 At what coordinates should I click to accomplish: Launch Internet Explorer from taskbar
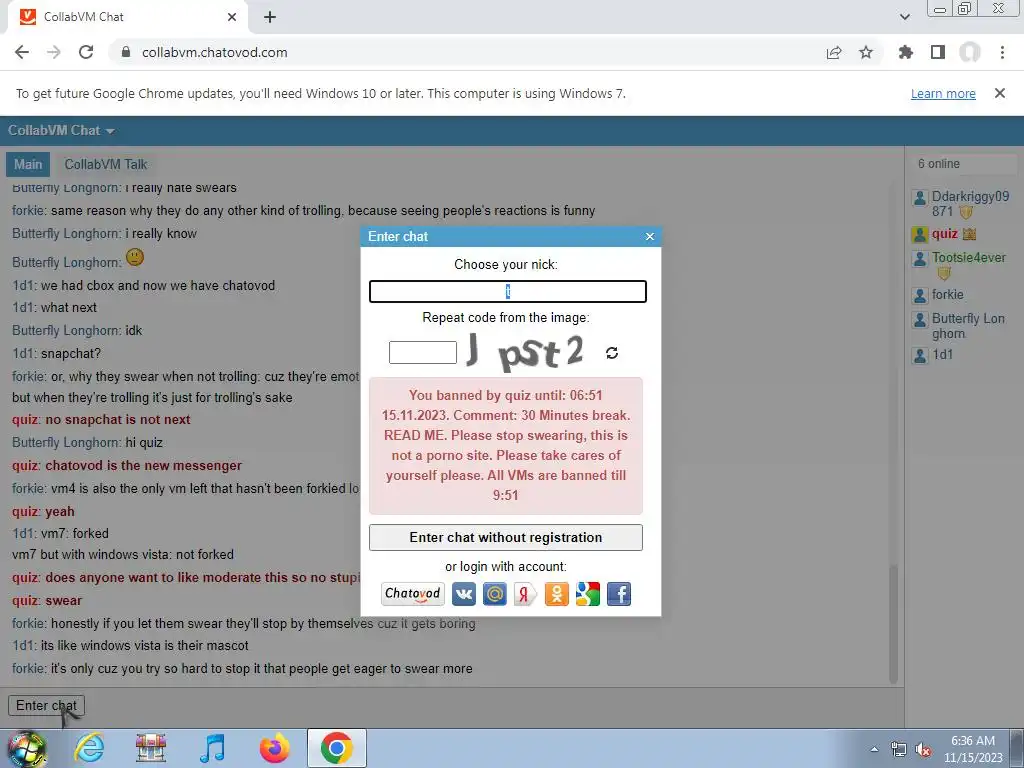point(89,748)
